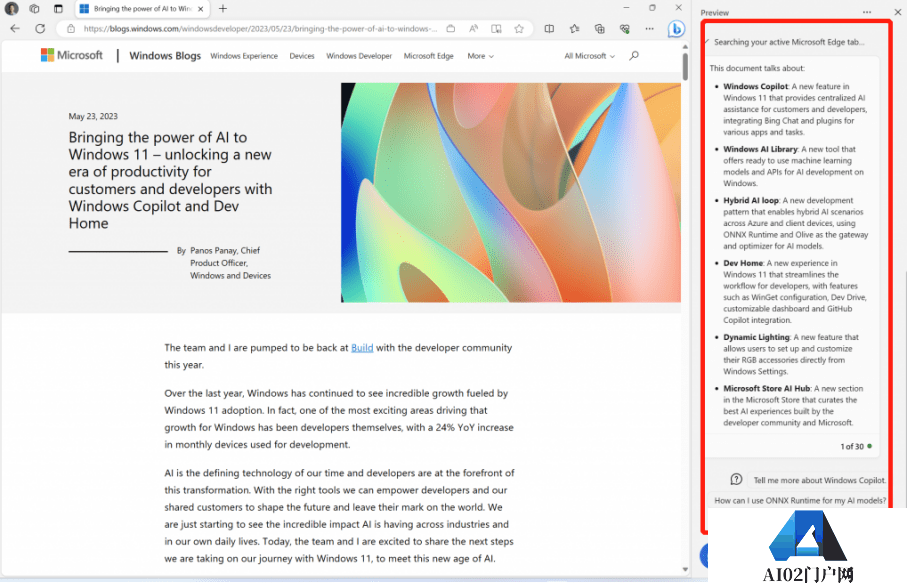Follow the Build link in article

point(362,347)
